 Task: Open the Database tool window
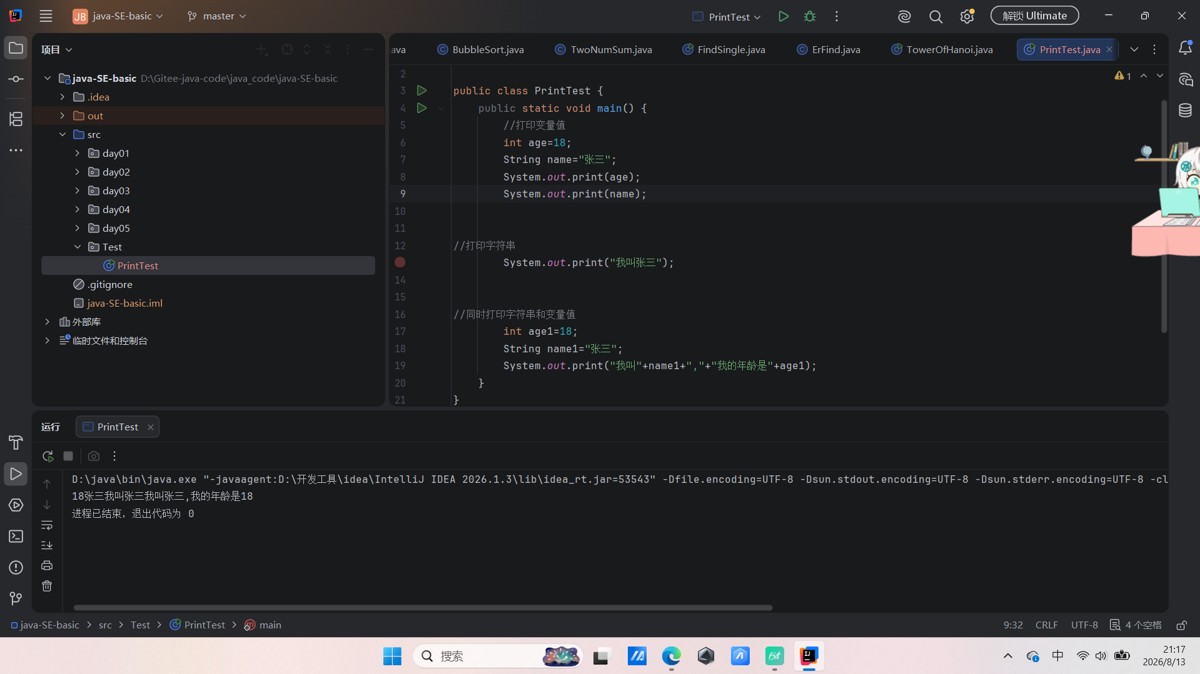[1185, 110]
